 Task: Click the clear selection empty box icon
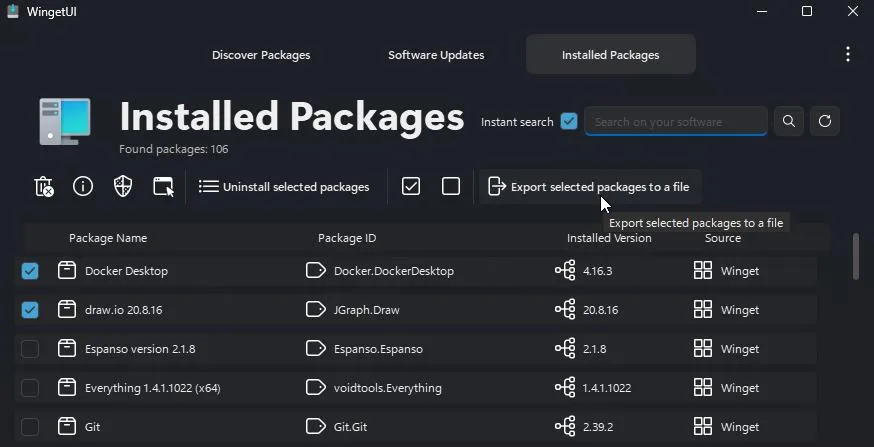click(x=451, y=187)
